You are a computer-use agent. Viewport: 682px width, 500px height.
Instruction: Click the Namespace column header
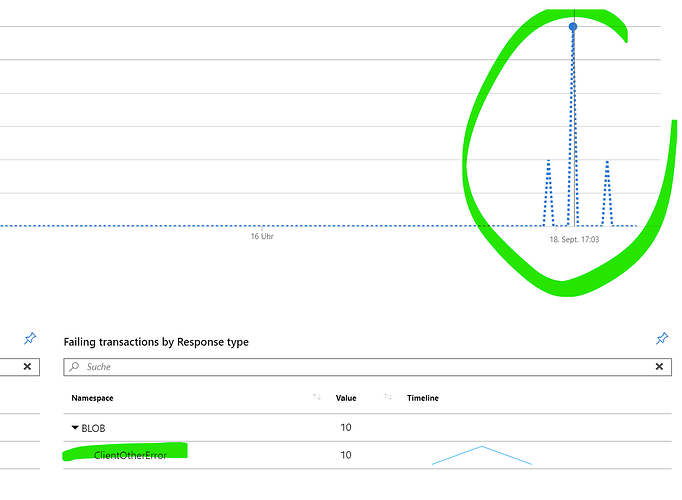92,398
